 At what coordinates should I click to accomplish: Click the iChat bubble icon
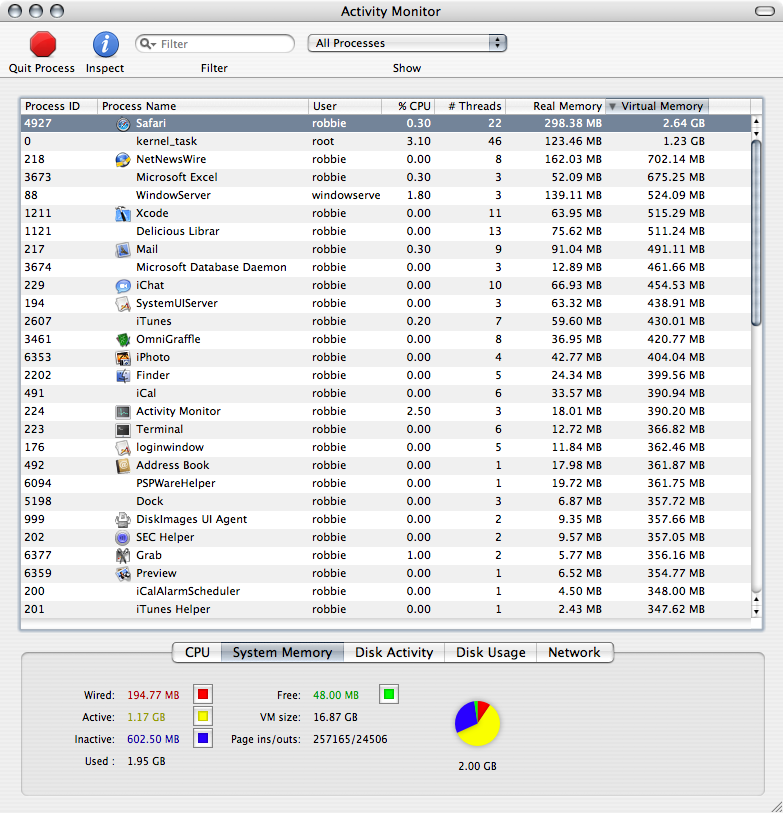123,286
